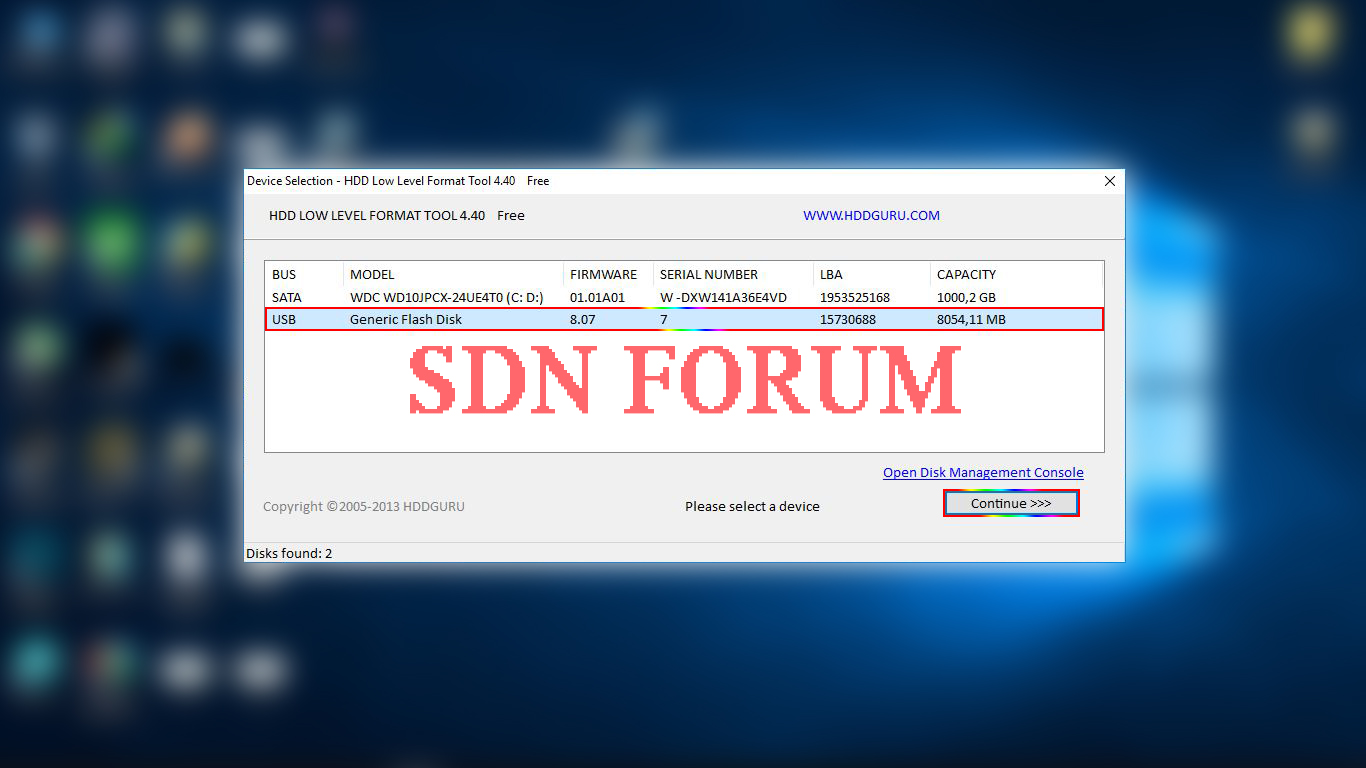The height and width of the screenshot is (768, 1366).
Task: Click the MODEL column header
Action: point(372,274)
